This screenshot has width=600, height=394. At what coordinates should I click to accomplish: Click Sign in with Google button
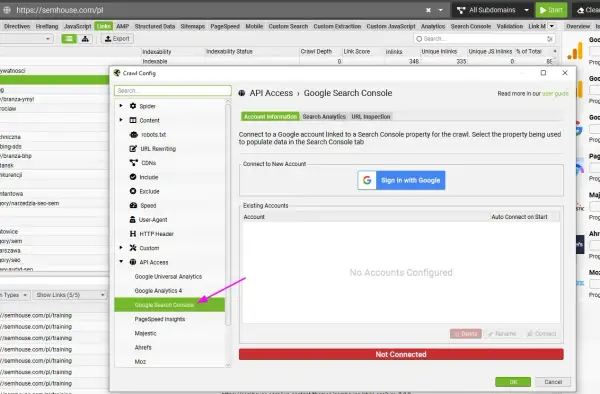tap(401, 180)
